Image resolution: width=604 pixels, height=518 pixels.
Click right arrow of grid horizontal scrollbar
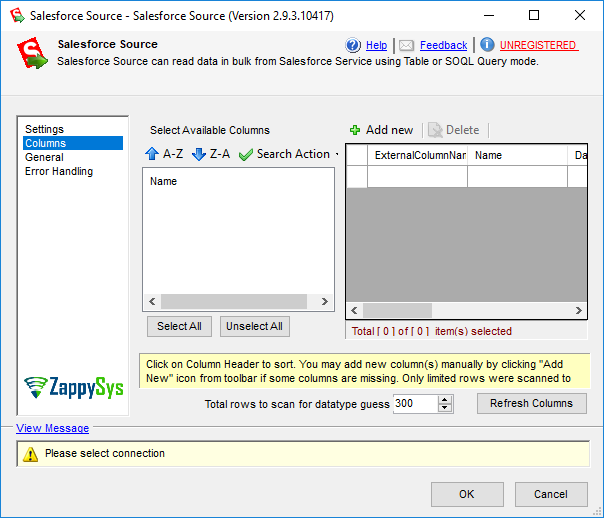tap(578, 310)
